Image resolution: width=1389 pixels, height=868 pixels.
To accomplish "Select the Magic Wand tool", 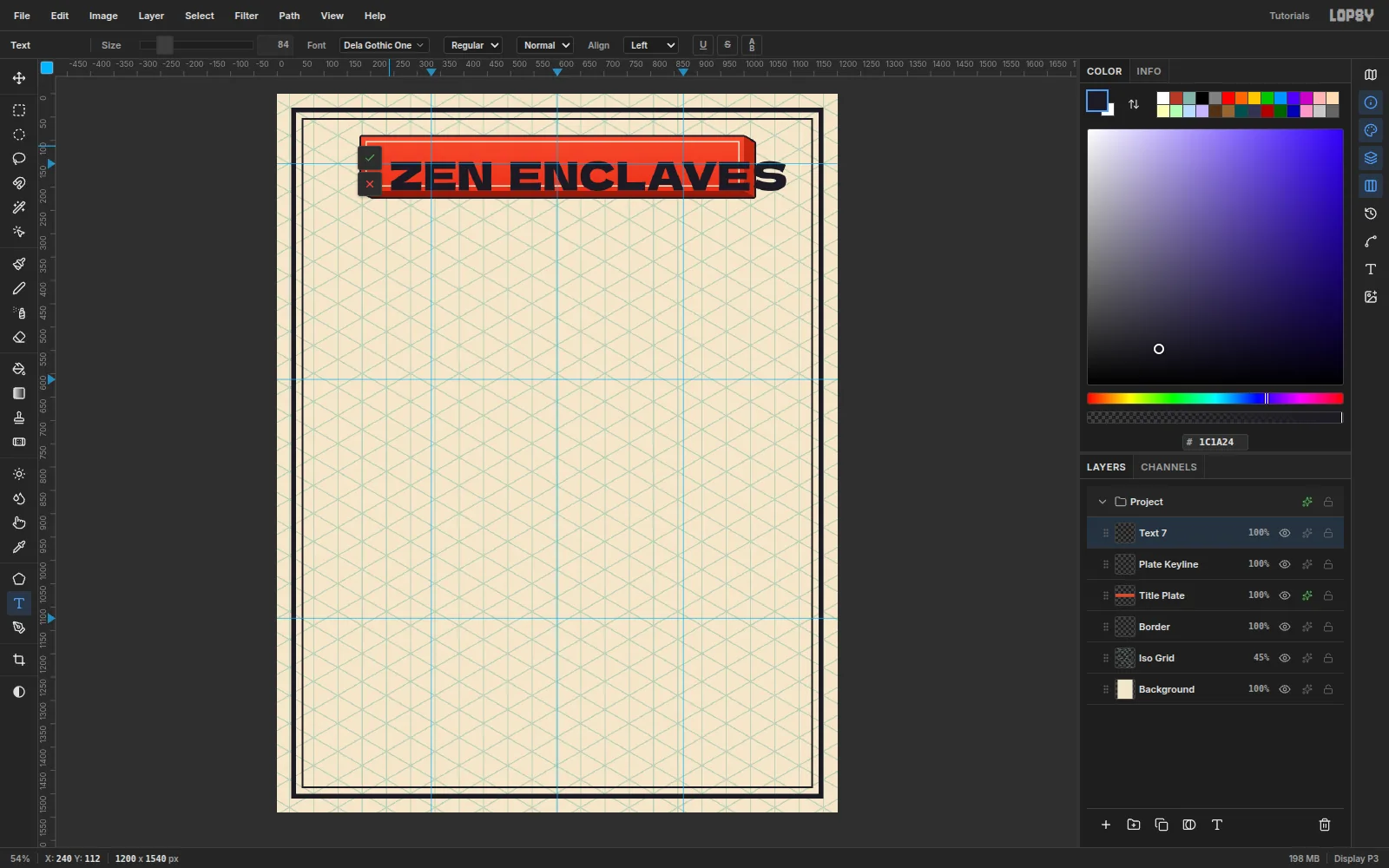I will pos(19,207).
